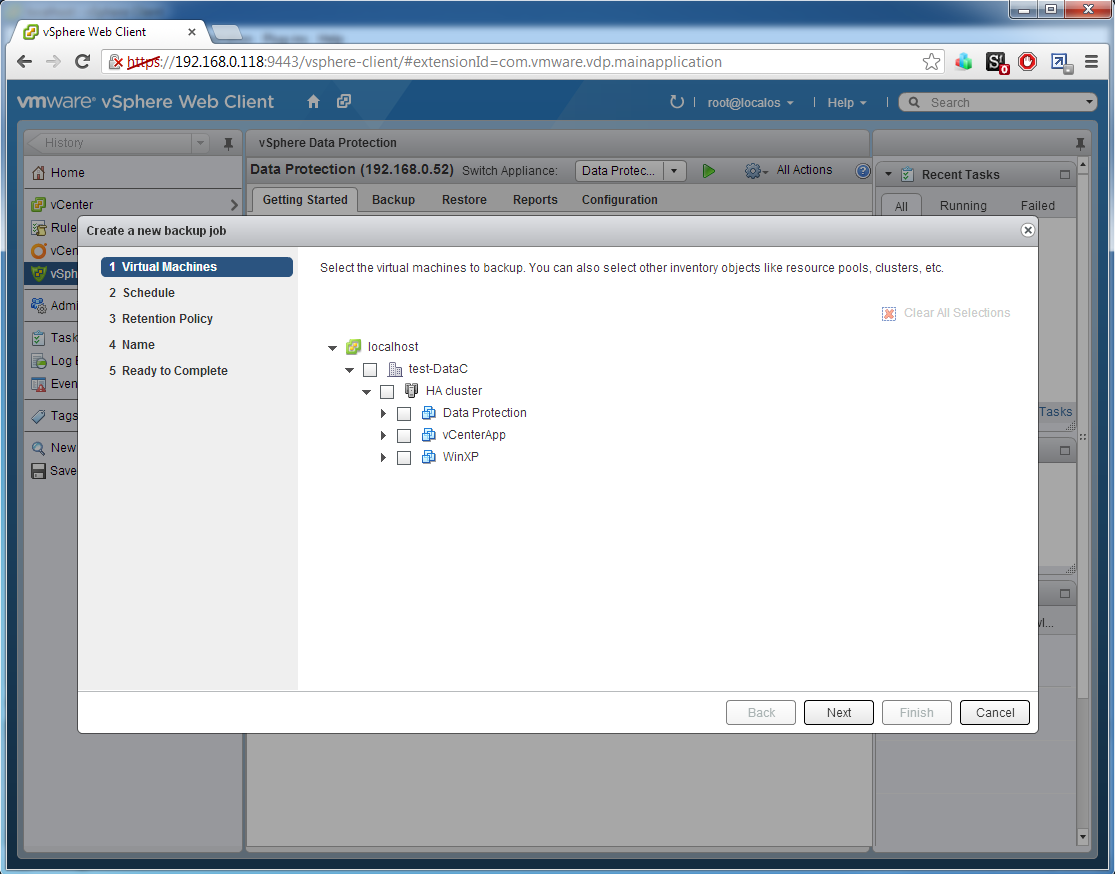
Task: Open the root@localos user dropdown
Action: pos(750,102)
